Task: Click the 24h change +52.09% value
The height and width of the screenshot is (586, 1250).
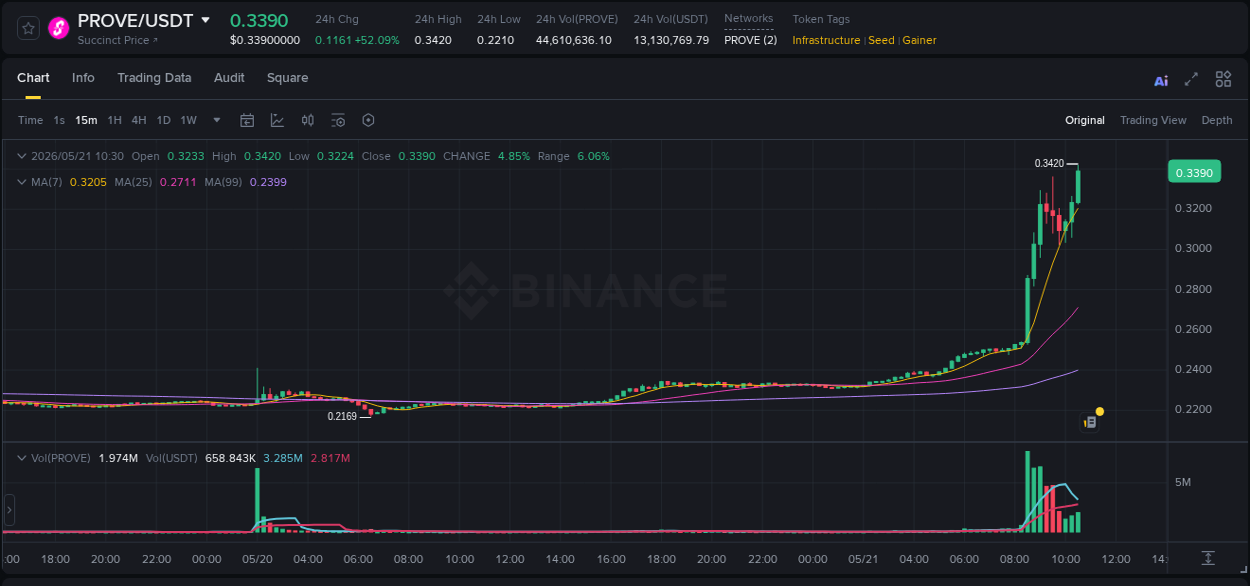Action: 376,40
